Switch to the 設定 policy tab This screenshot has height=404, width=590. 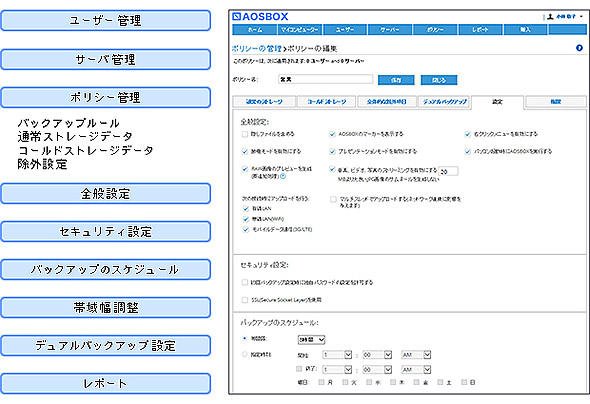pyautogui.click(x=497, y=102)
